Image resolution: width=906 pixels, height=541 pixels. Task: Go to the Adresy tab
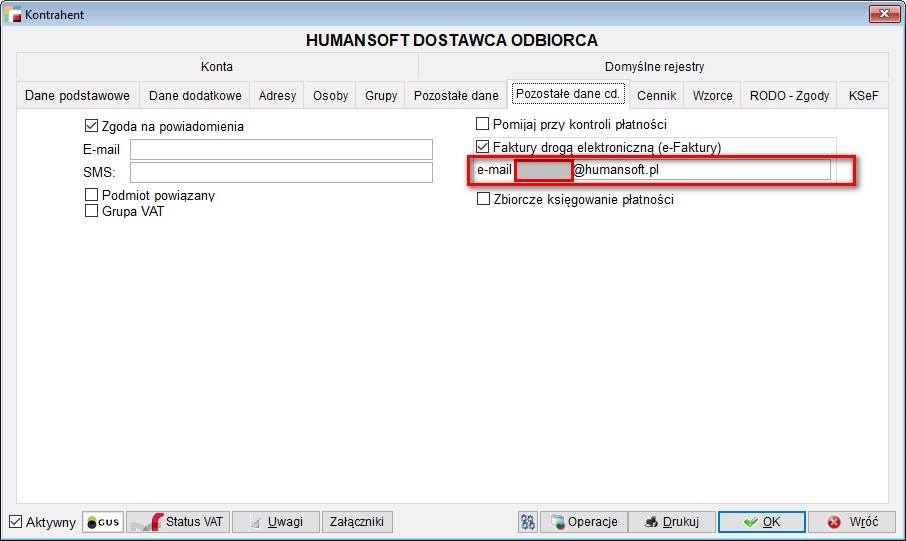tap(277, 95)
